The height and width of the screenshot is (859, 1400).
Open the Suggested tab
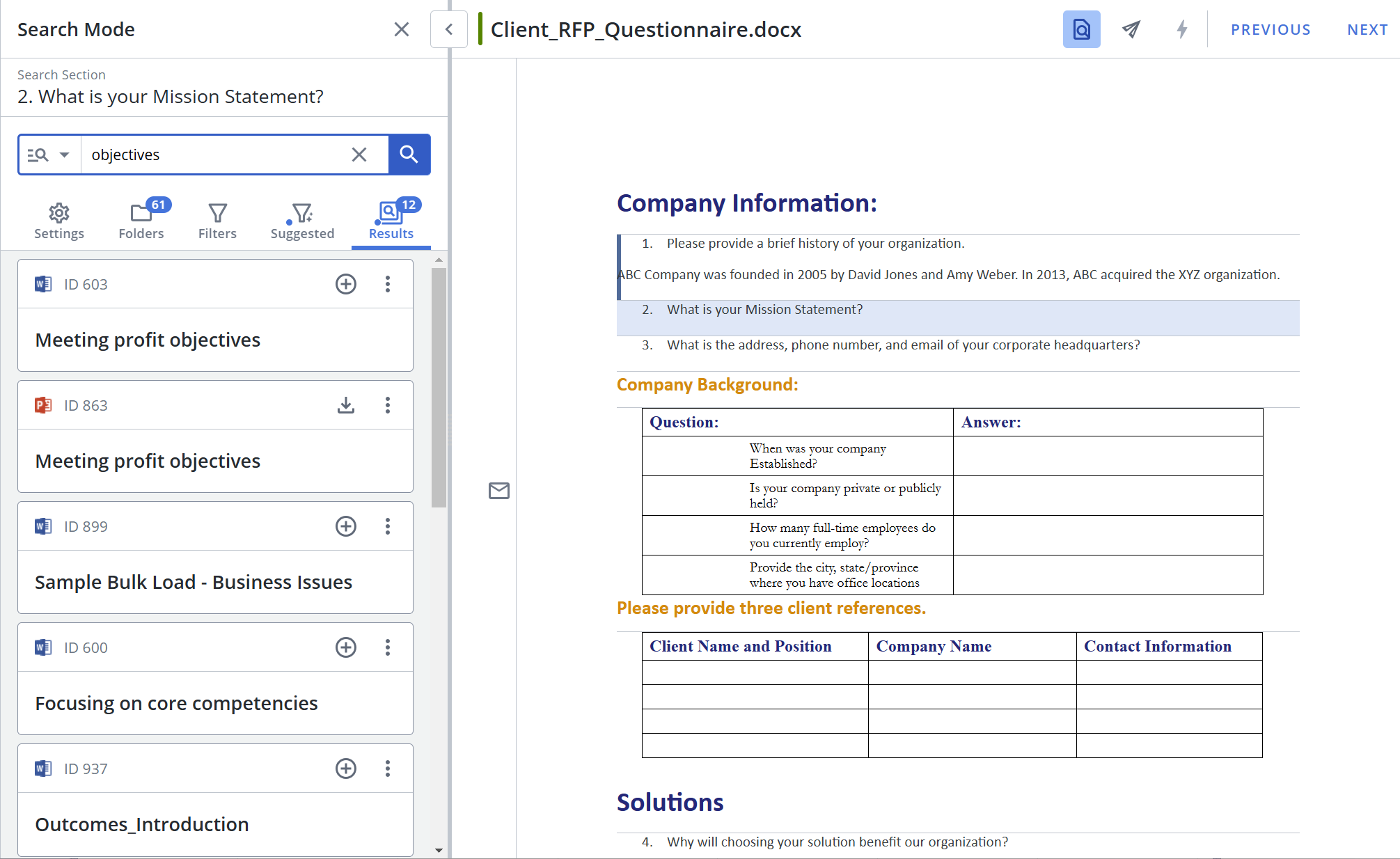tap(302, 222)
